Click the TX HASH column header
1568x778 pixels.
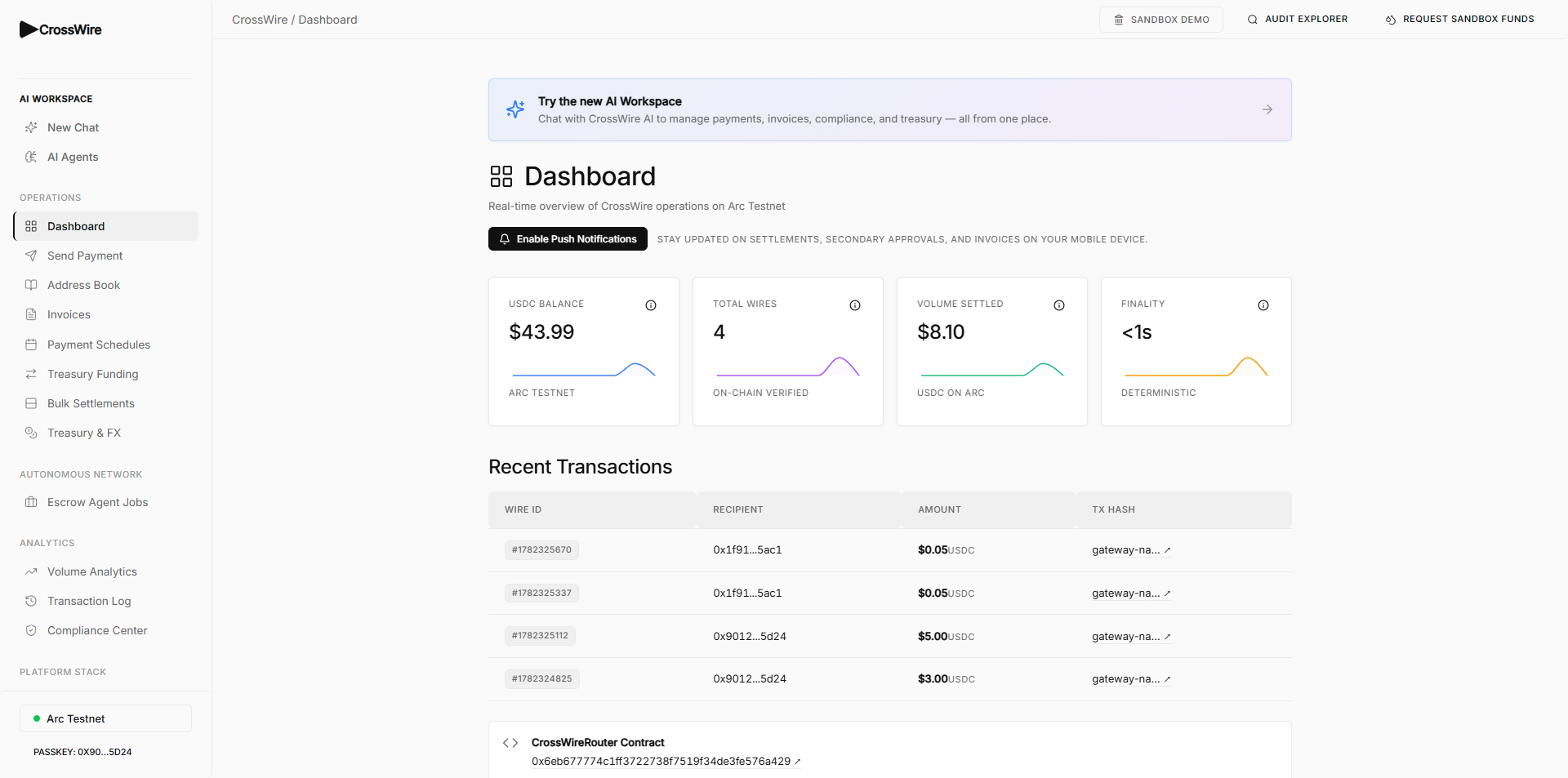coord(1113,509)
